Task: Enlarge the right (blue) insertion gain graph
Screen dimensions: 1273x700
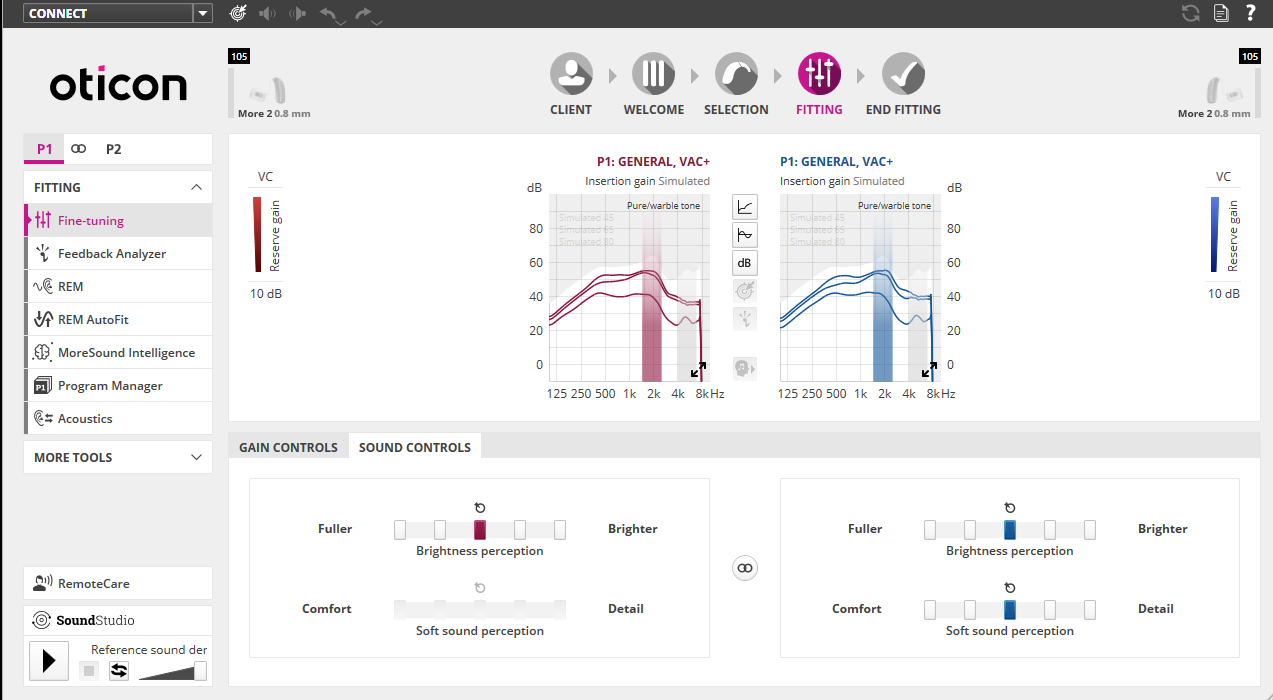Action: click(930, 371)
